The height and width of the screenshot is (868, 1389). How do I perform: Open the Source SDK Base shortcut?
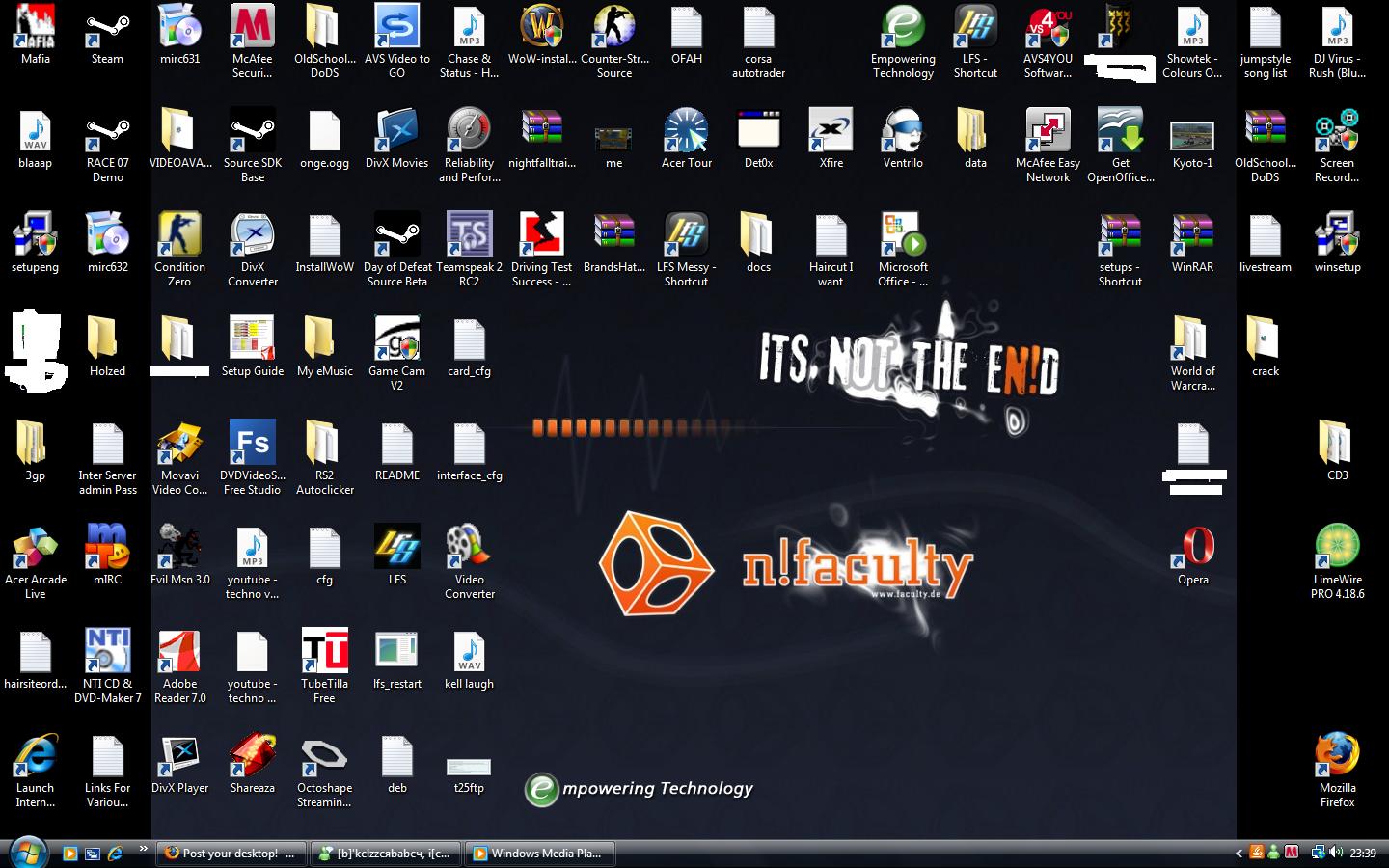pos(252,146)
